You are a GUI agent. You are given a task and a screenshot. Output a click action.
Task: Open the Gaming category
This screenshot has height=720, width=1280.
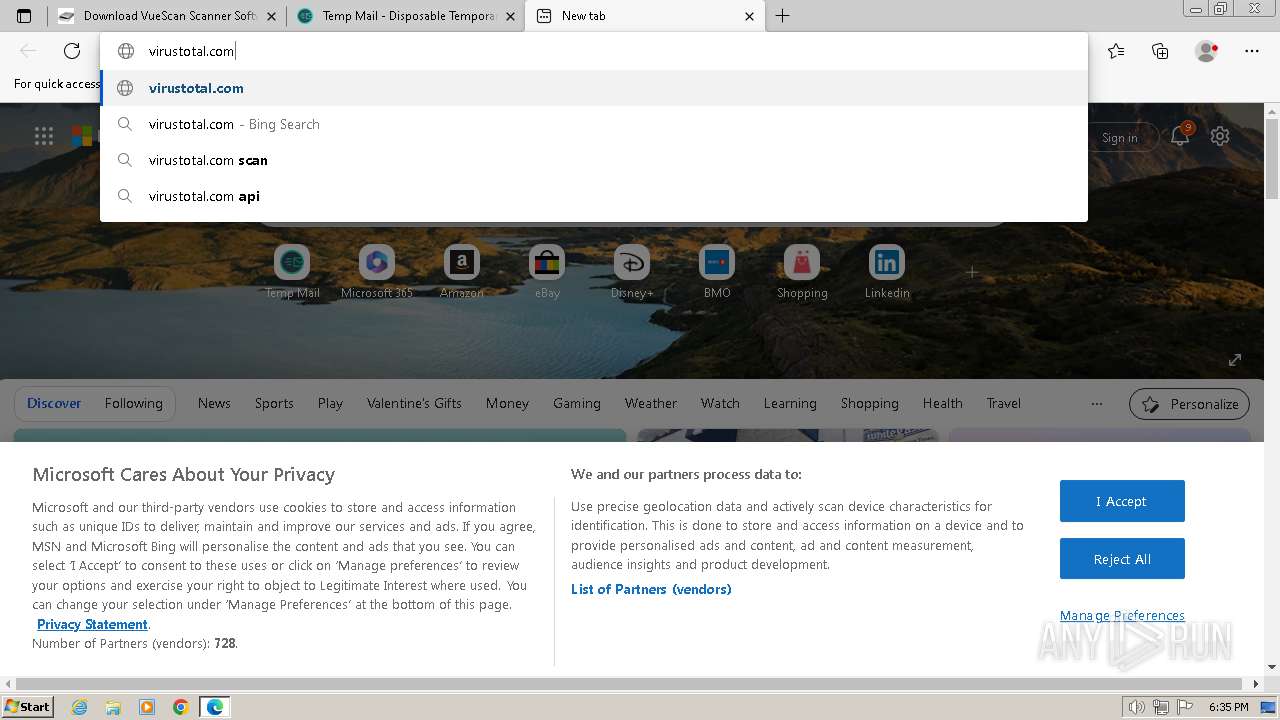(x=577, y=403)
